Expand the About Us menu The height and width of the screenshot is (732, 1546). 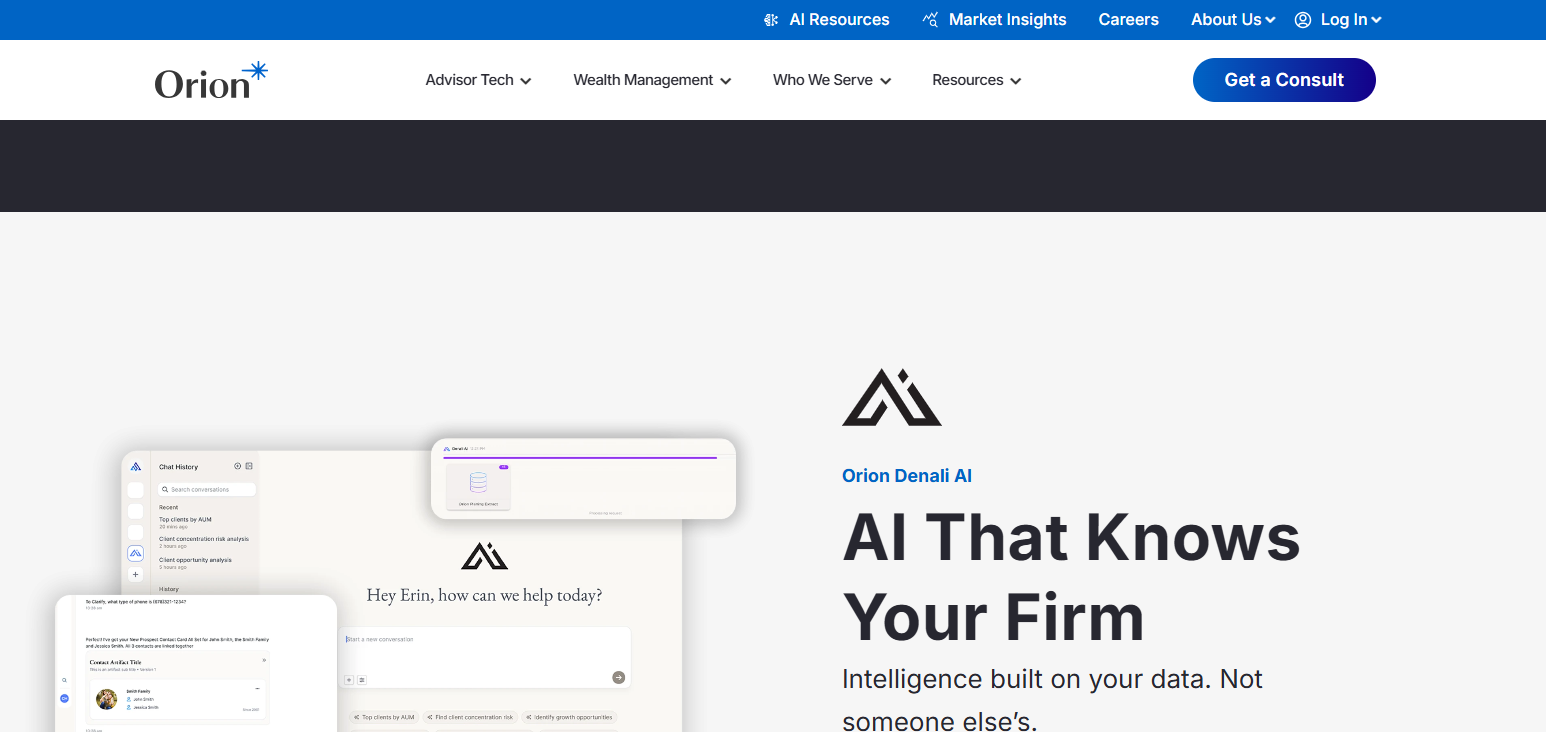pos(1233,20)
